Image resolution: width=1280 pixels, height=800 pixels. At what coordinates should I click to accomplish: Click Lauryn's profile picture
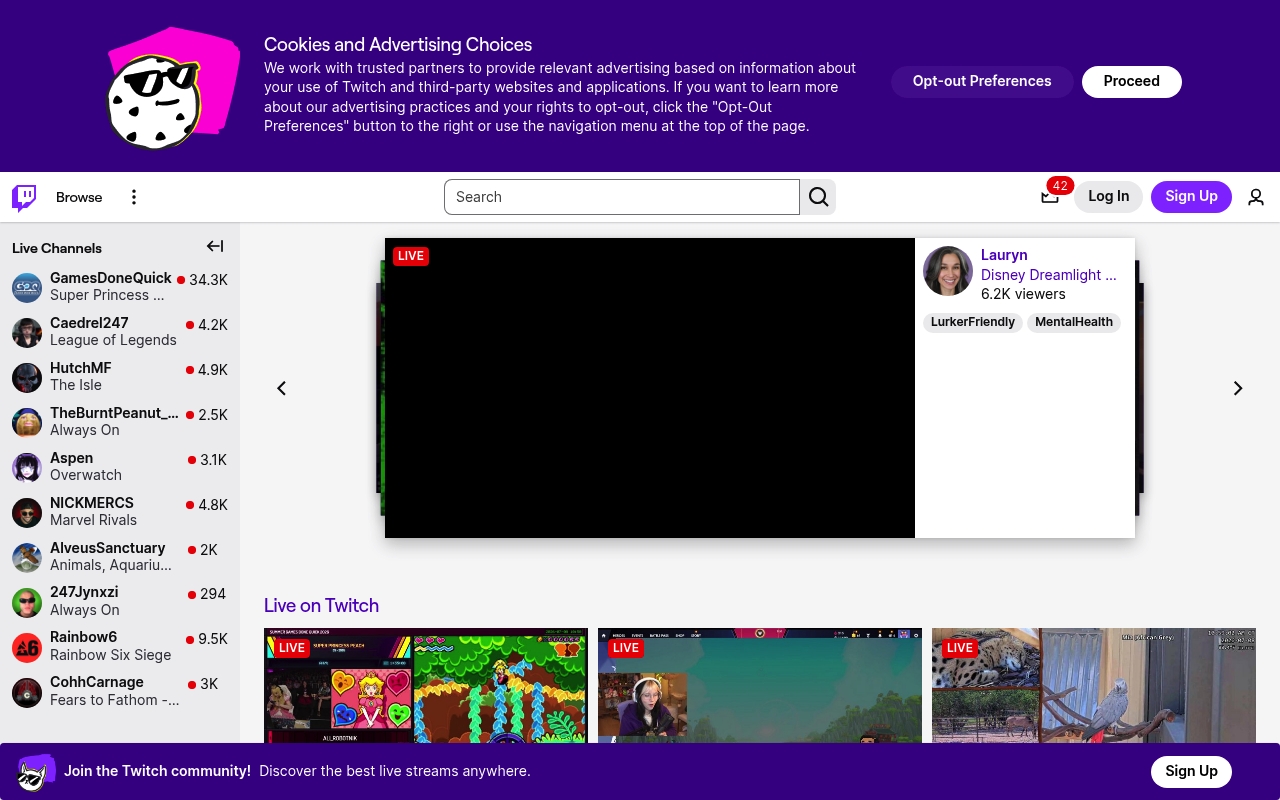(948, 271)
